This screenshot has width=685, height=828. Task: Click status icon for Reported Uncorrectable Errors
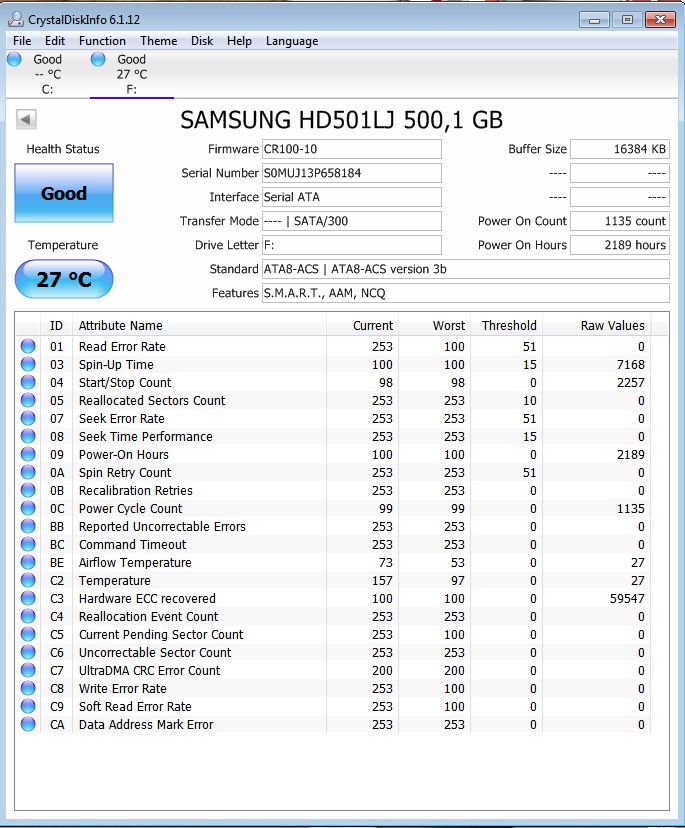28,526
